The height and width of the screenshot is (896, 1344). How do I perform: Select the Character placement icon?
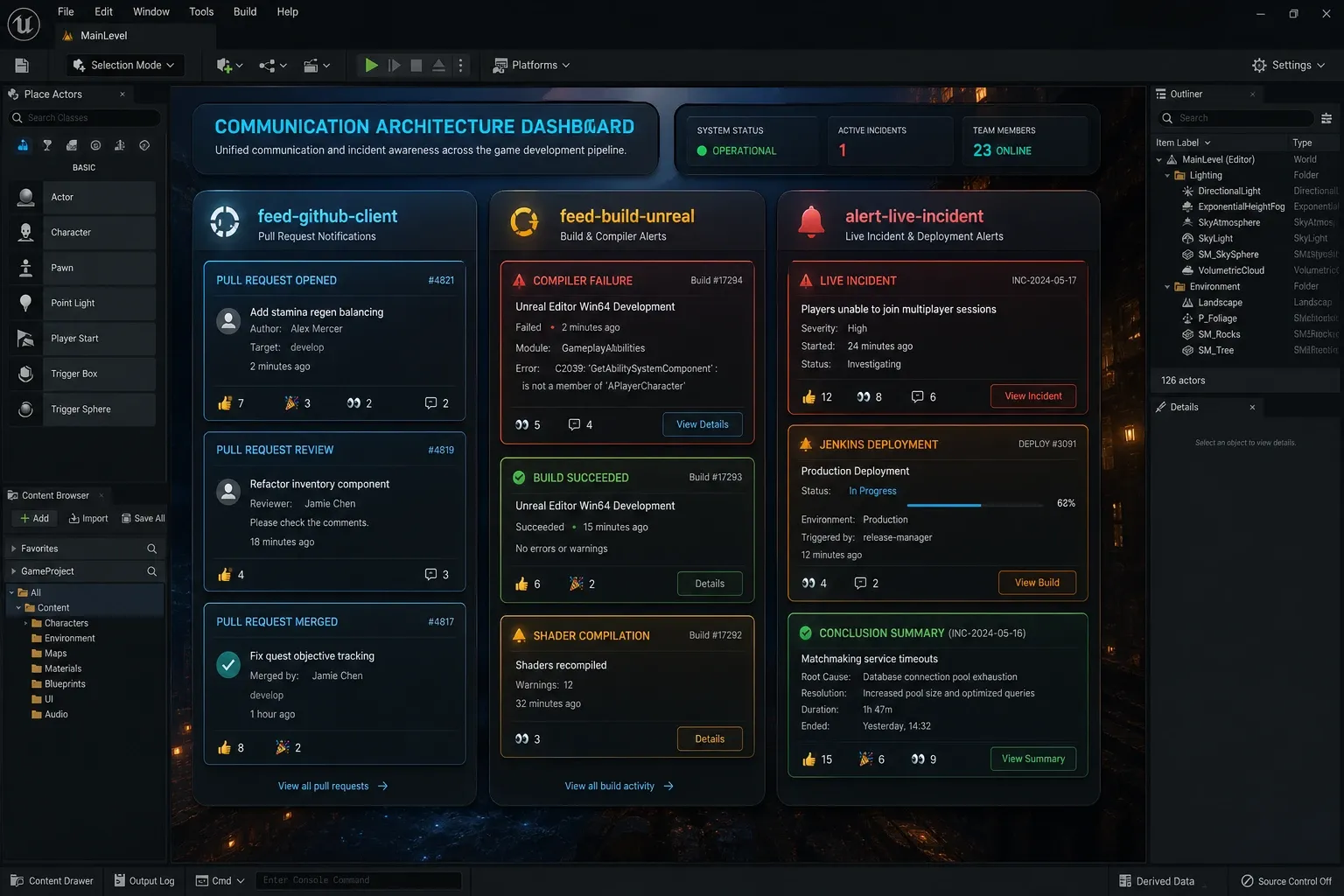(x=26, y=233)
